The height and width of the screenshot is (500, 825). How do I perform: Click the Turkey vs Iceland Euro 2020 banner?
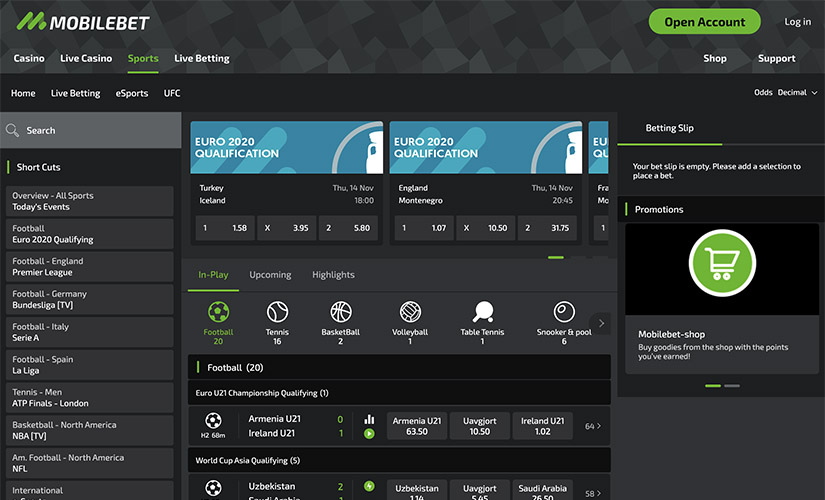click(x=287, y=147)
